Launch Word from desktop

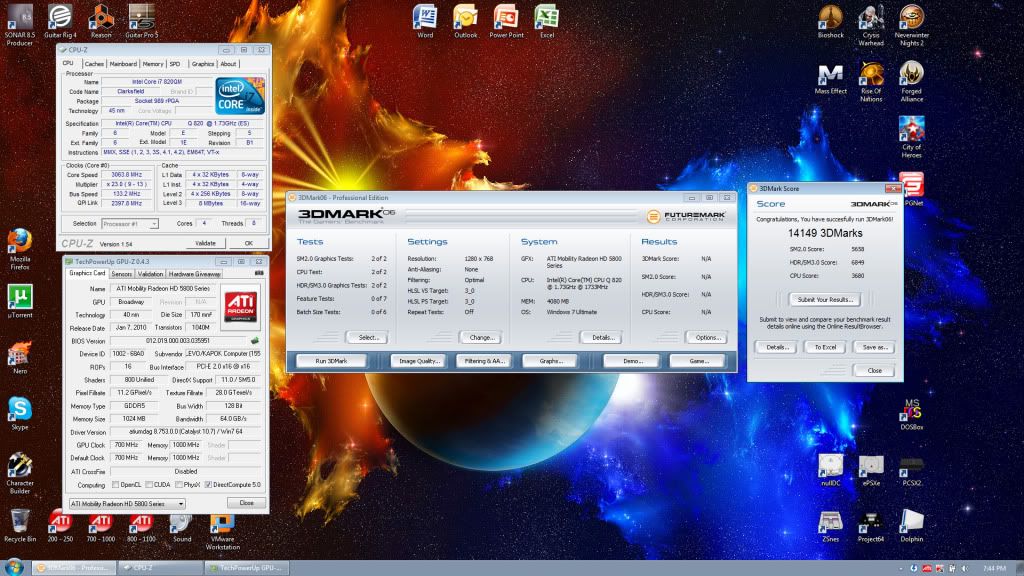425,21
